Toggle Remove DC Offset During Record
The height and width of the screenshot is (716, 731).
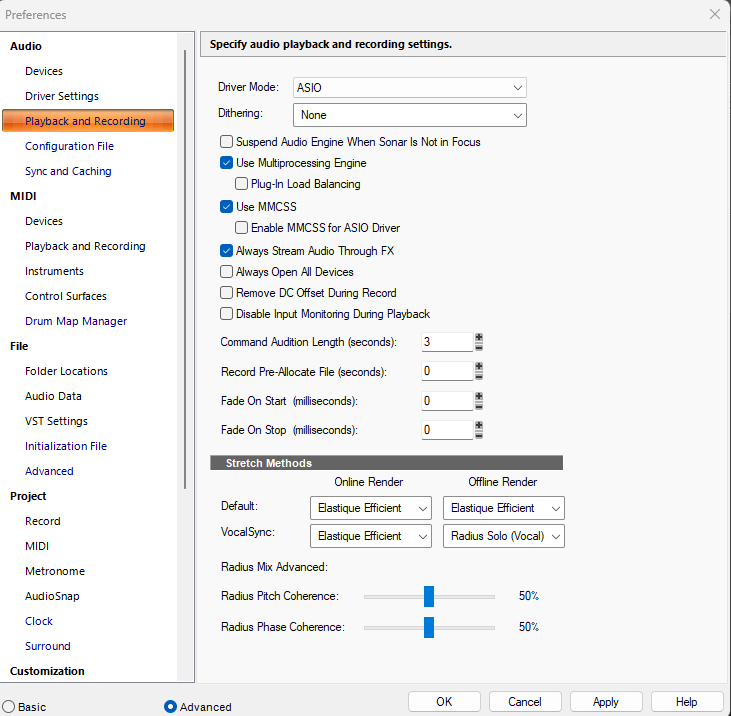click(227, 293)
